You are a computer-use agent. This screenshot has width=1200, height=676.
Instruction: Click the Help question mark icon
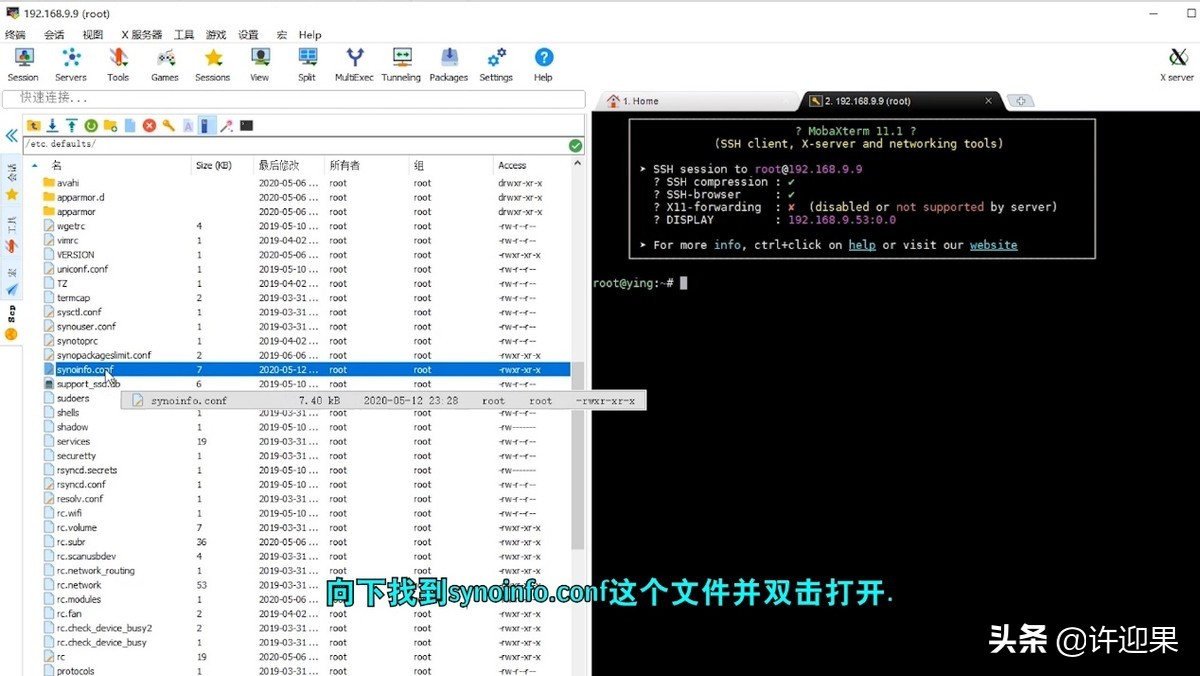543,65
